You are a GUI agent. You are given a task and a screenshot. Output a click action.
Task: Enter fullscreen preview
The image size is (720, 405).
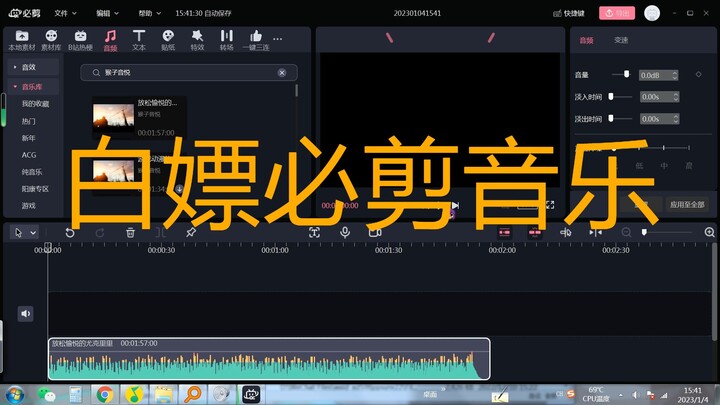click(x=550, y=205)
